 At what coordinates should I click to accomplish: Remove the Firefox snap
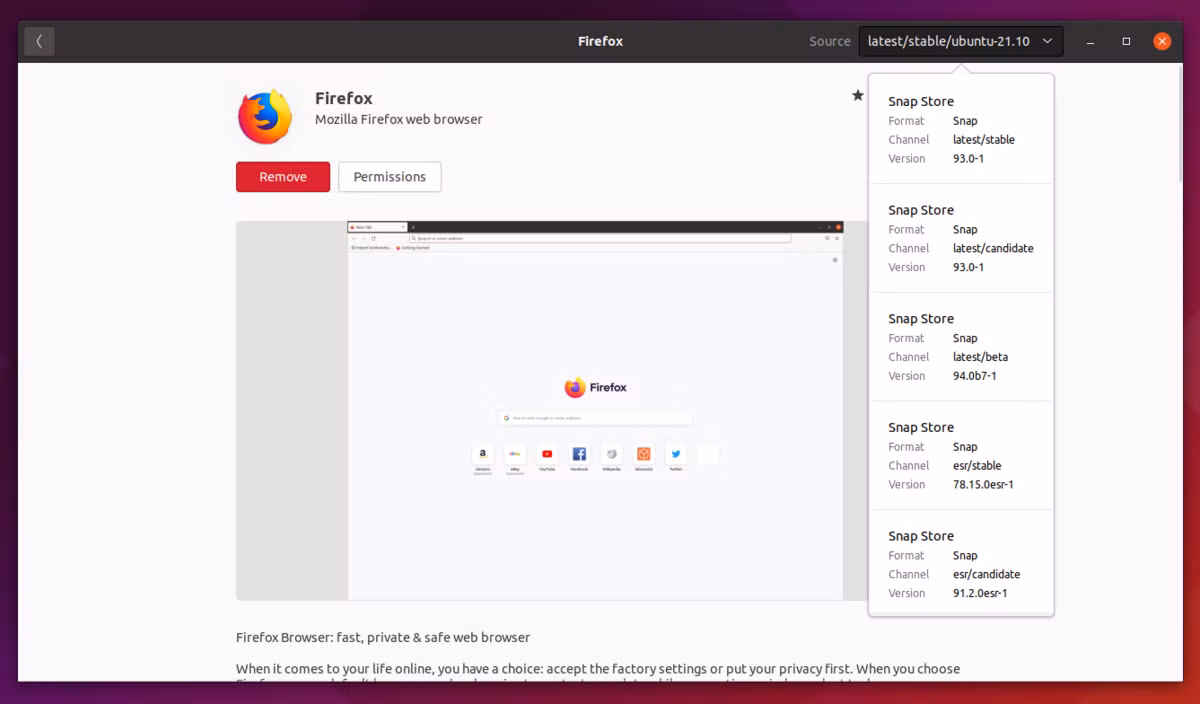pos(283,177)
